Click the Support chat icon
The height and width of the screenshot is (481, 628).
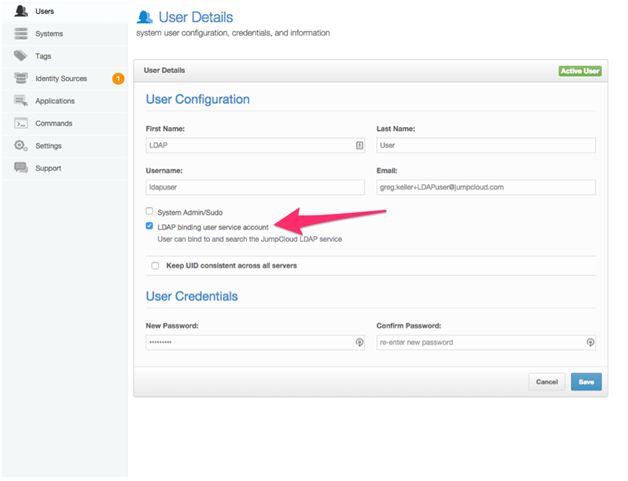point(21,168)
